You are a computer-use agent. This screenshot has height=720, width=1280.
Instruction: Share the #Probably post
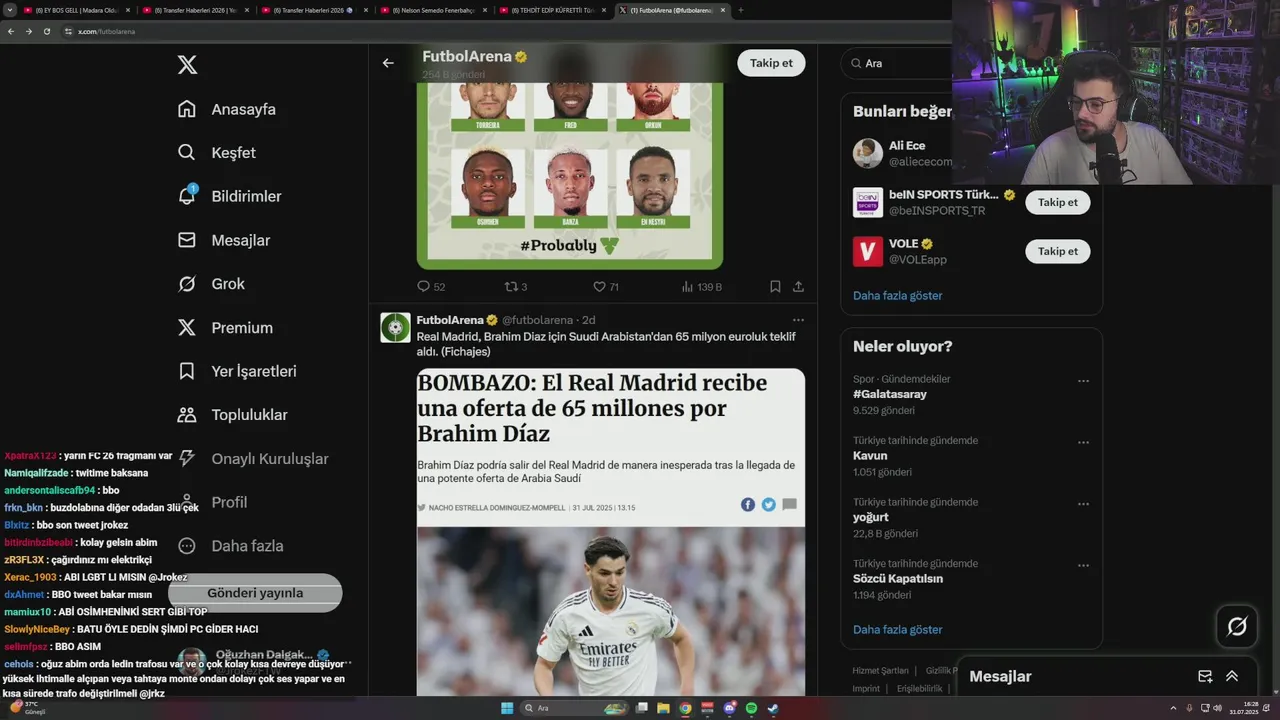click(798, 286)
